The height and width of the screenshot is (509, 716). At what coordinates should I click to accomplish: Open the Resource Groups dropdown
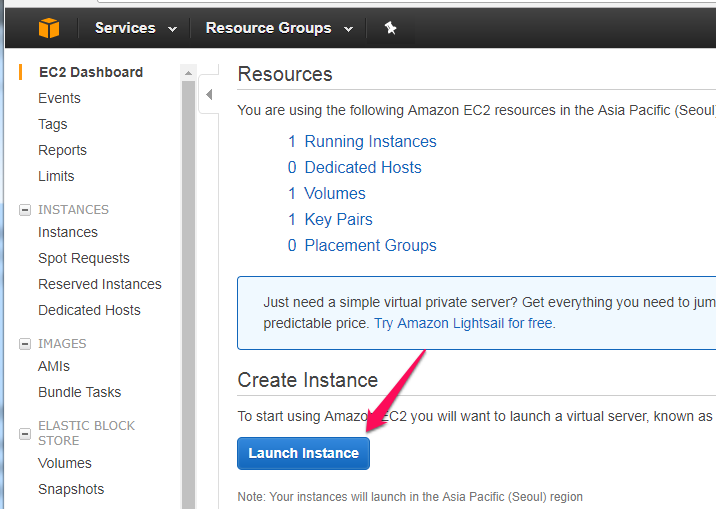(x=279, y=28)
